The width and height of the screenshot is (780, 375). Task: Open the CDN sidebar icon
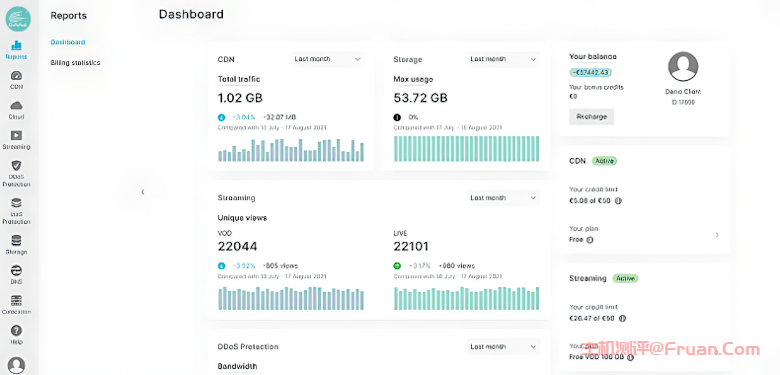16,80
